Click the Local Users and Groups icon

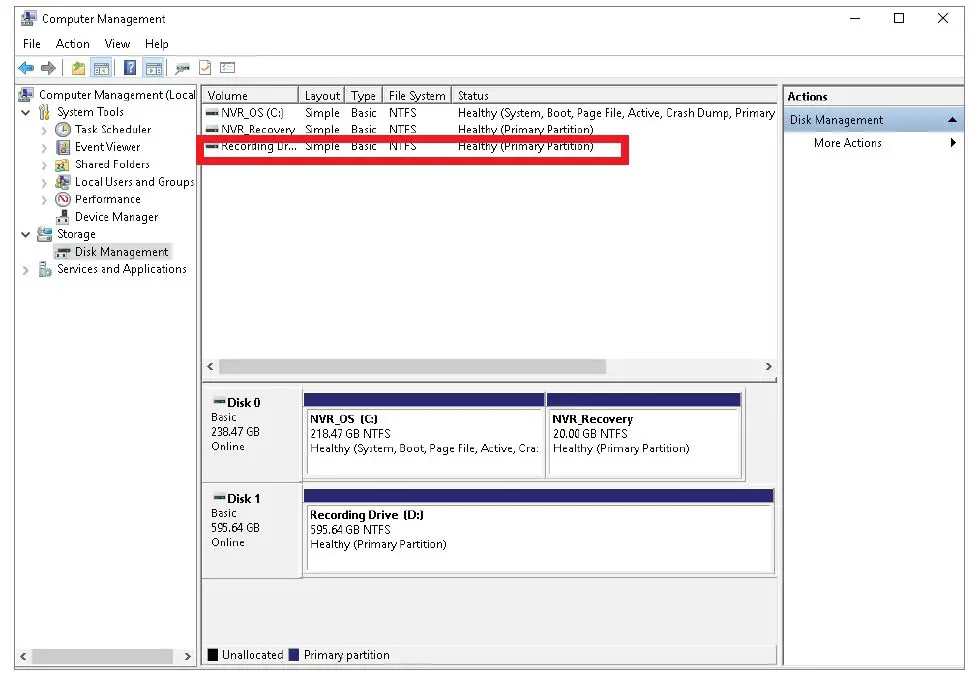pos(62,182)
